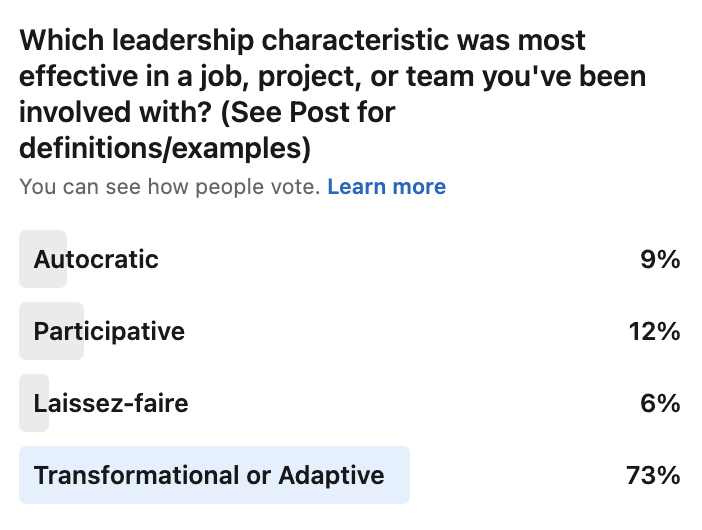This screenshot has height=530, width=702.
Task: Click the white space in the Transformational row
Action: pos(517,475)
